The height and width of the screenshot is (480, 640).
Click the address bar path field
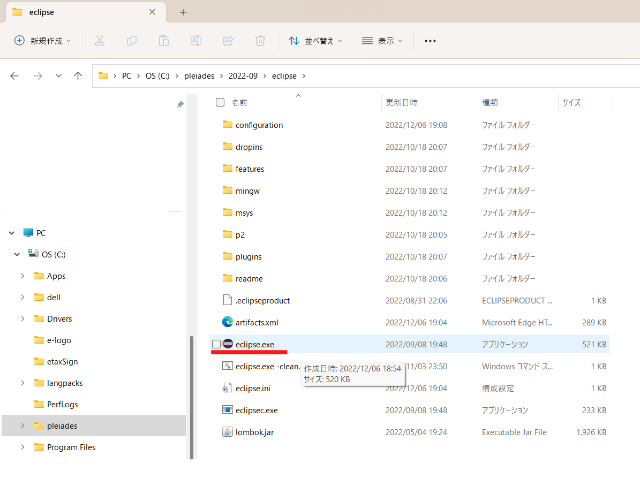point(367,76)
